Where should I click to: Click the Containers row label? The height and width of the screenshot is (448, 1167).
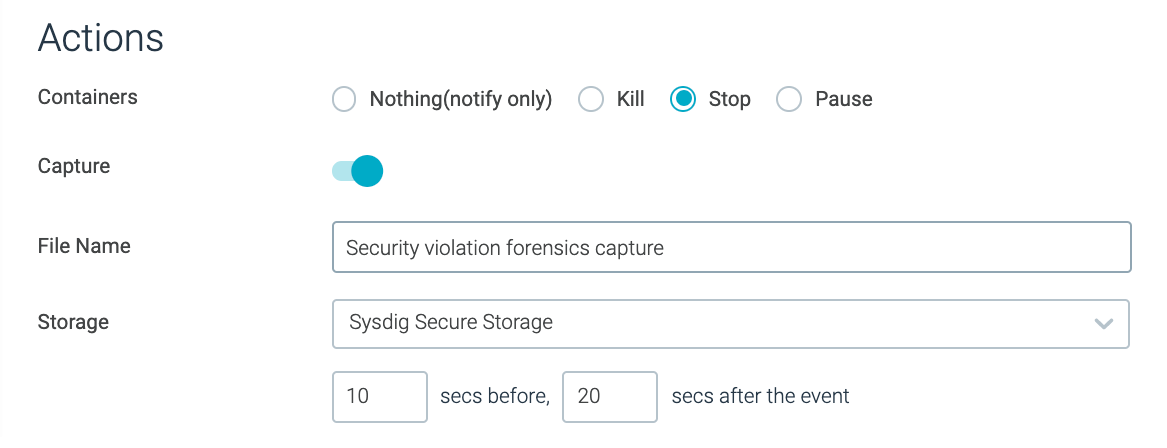(88, 97)
